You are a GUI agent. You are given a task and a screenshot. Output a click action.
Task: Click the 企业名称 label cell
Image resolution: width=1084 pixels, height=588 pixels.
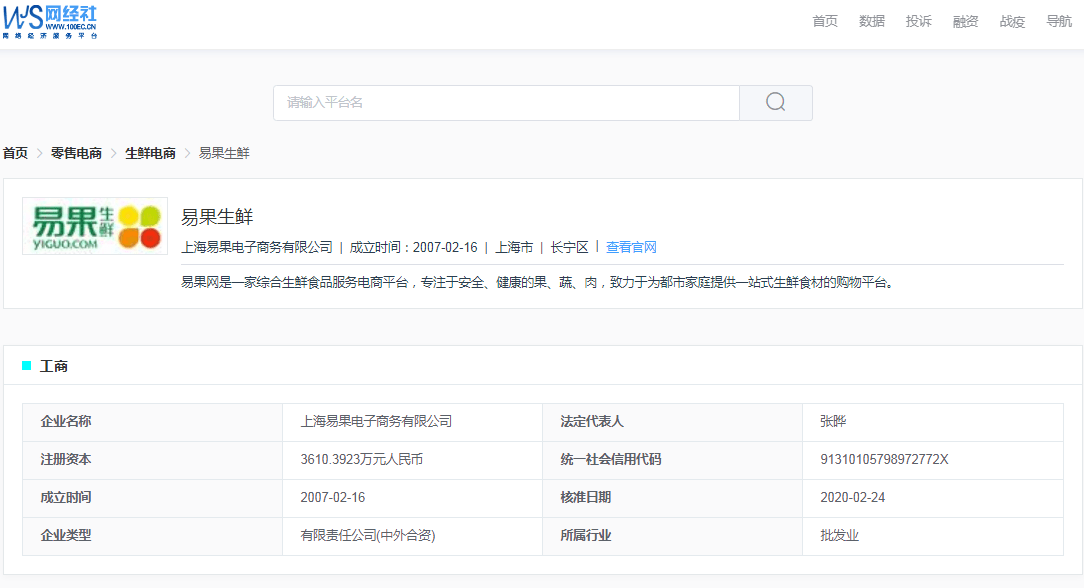[152, 421]
